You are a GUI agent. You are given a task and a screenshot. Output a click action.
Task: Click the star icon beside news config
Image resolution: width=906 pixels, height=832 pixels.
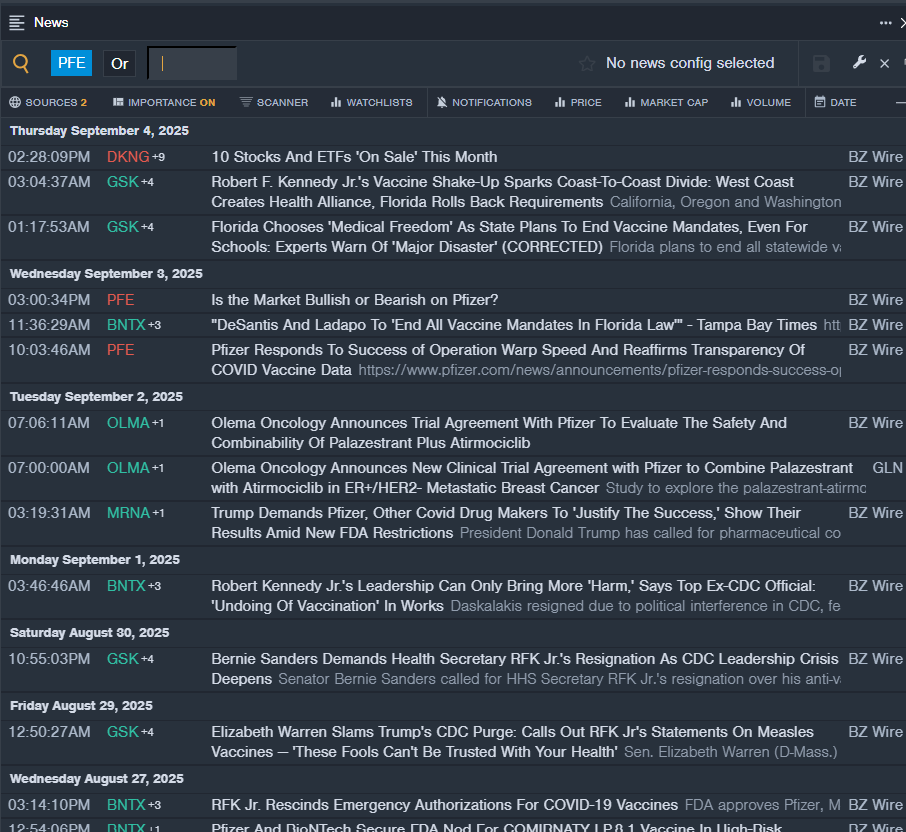[x=587, y=64]
